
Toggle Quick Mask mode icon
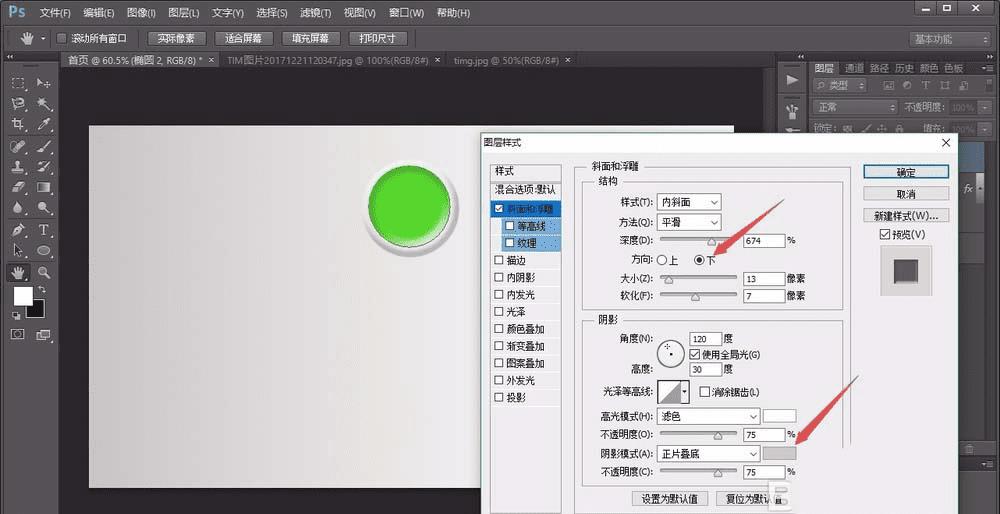coord(18,334)
